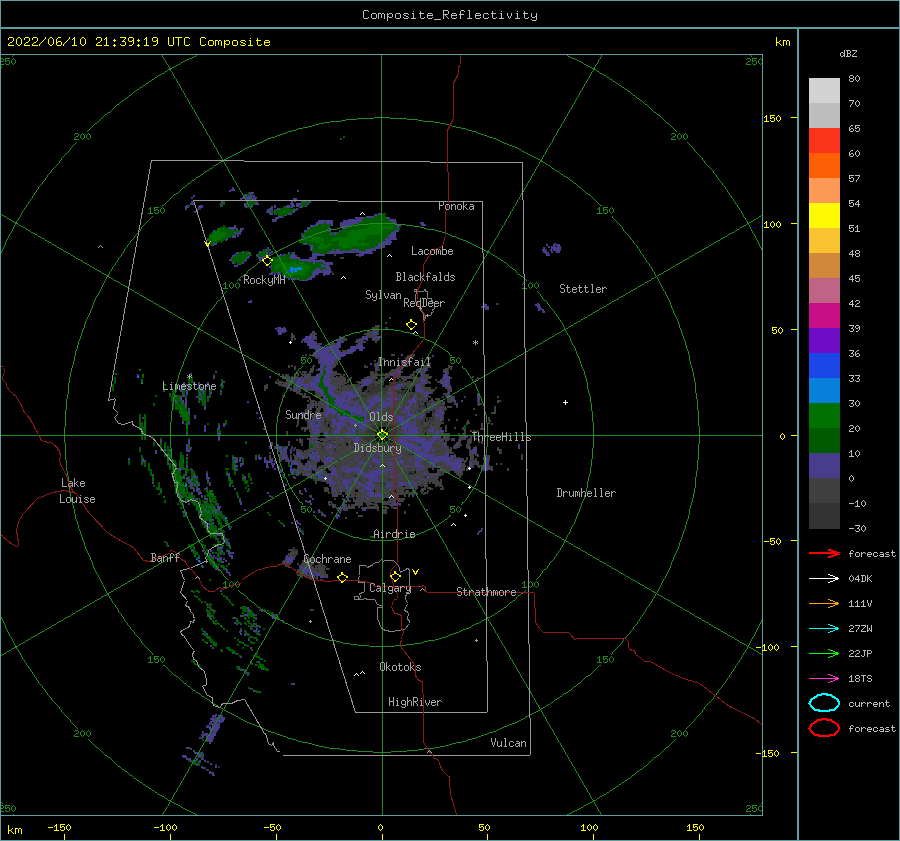Click the RockyMH label
Screen dimensions: 900x841
(264, 280)
